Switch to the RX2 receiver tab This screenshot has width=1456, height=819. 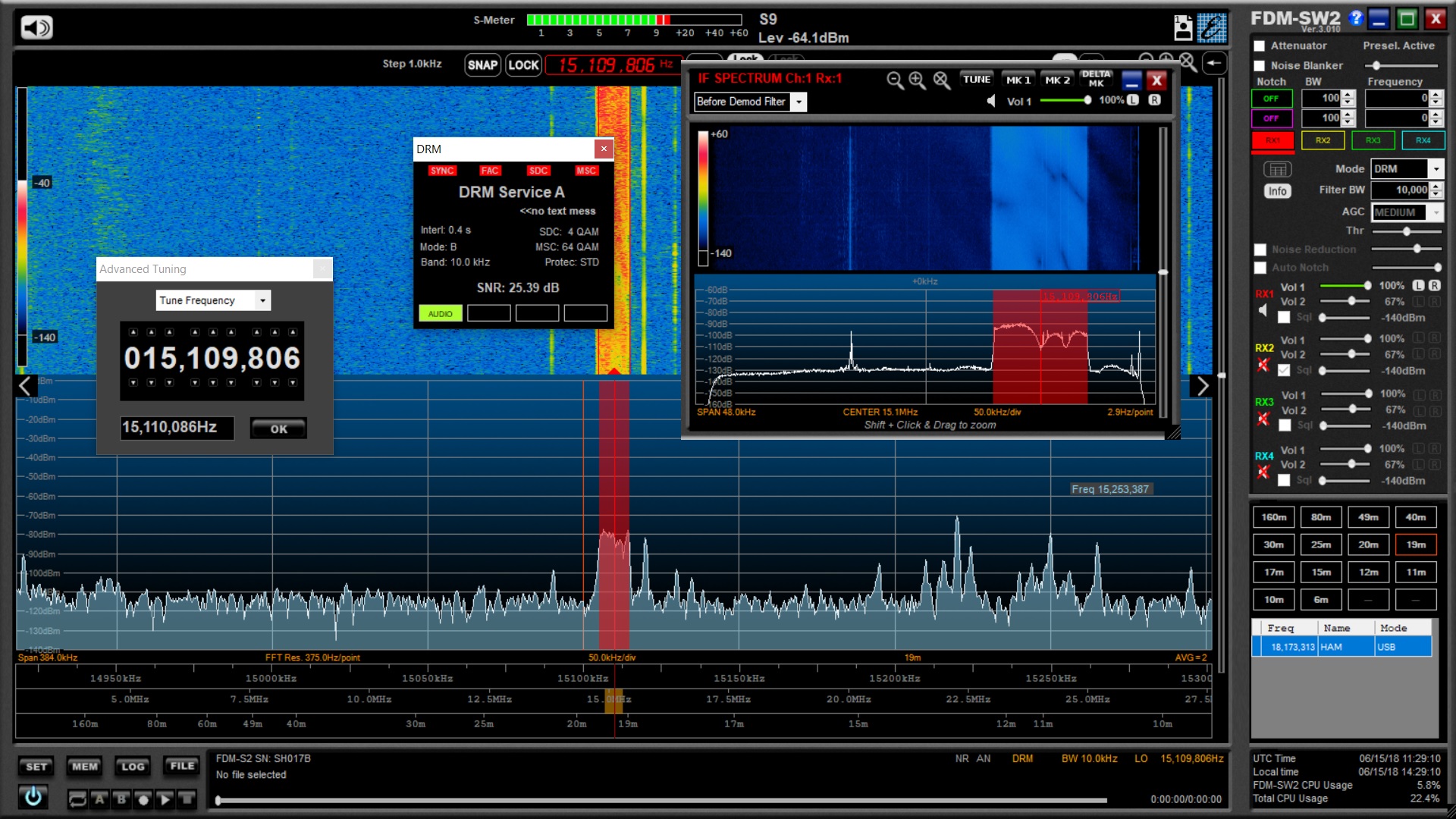coord(1323,140)
